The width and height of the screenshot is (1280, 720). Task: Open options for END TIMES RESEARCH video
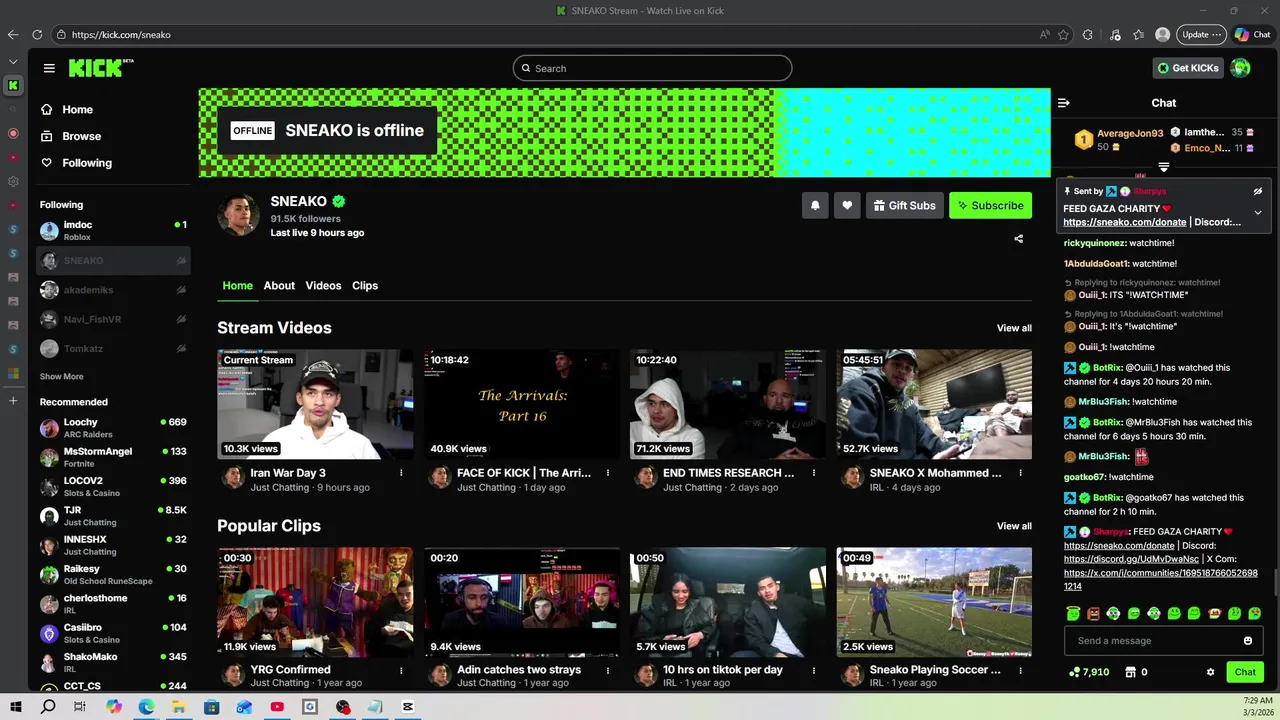tap(813, 473)
